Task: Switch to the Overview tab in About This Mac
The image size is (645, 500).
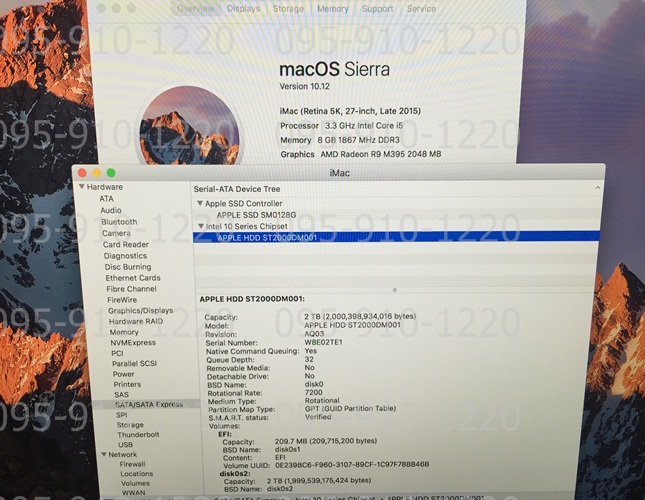Action: coord(196,9)
